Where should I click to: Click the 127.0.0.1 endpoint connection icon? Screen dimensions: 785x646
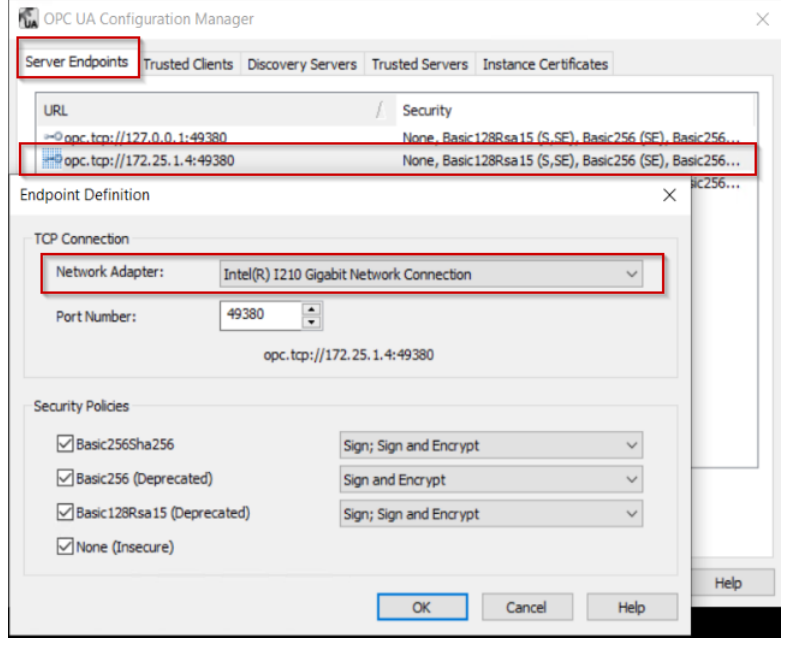pos(53,138)
